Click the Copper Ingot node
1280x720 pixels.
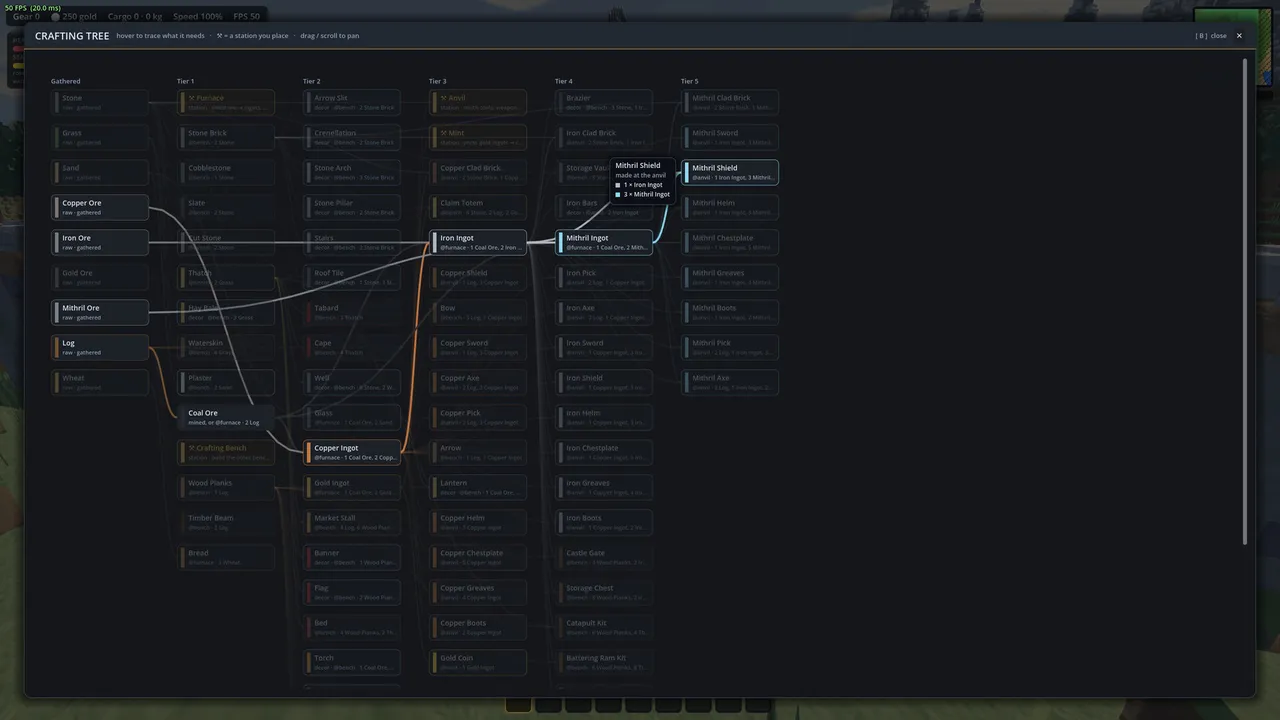(x=352, y=452)
